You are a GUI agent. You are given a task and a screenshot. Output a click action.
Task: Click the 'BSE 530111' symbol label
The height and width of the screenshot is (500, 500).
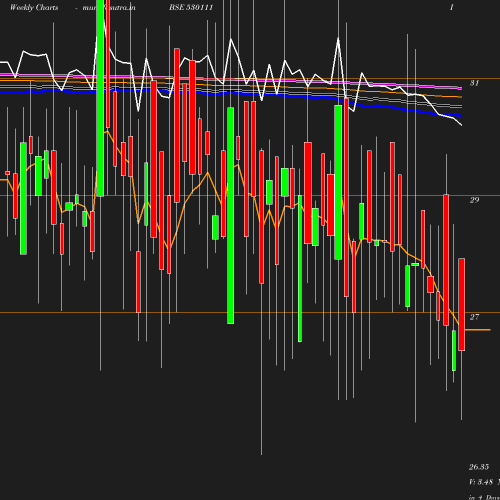click(191, 7)
